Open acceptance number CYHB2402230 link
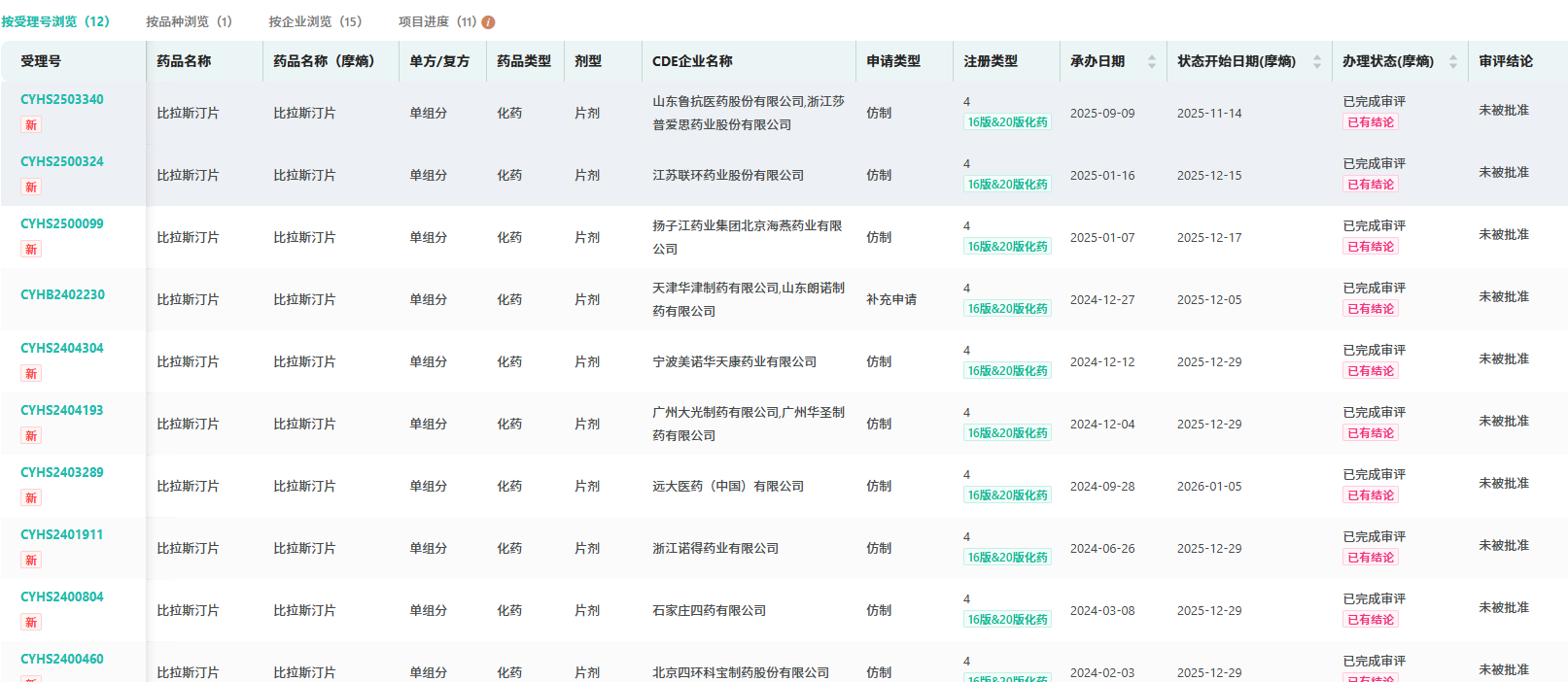Viewport: 1568px width, 682px height. point(62,295)
